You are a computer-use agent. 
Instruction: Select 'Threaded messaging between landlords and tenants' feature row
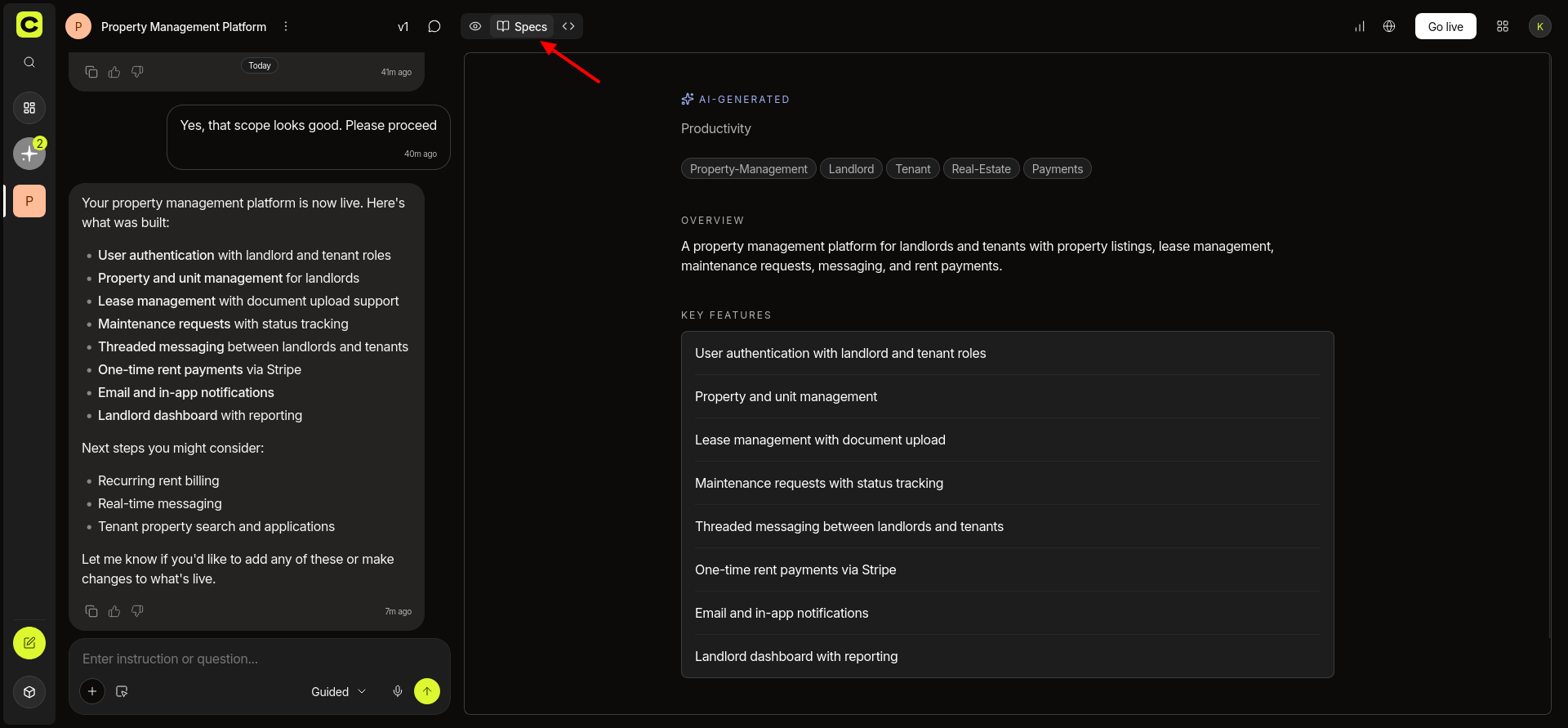[x=1007, y=526]
